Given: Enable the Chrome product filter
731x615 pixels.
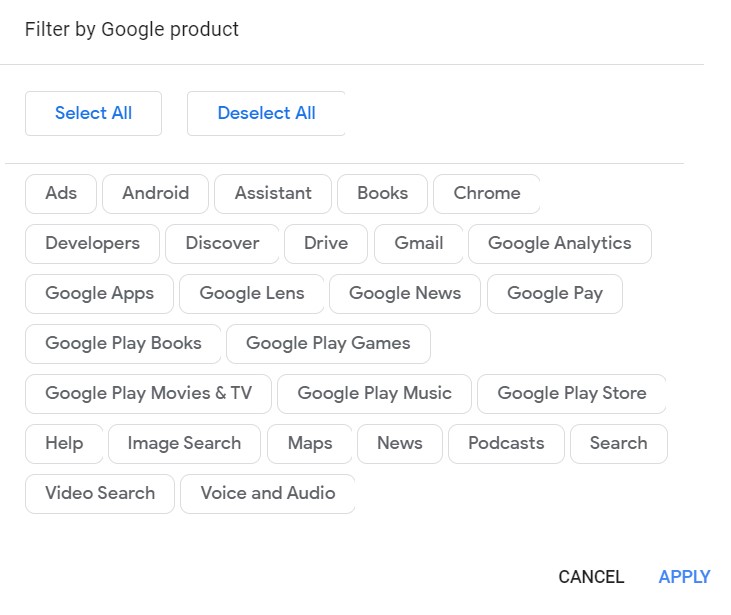Looking at the screenshot, I should pos(487,193).
